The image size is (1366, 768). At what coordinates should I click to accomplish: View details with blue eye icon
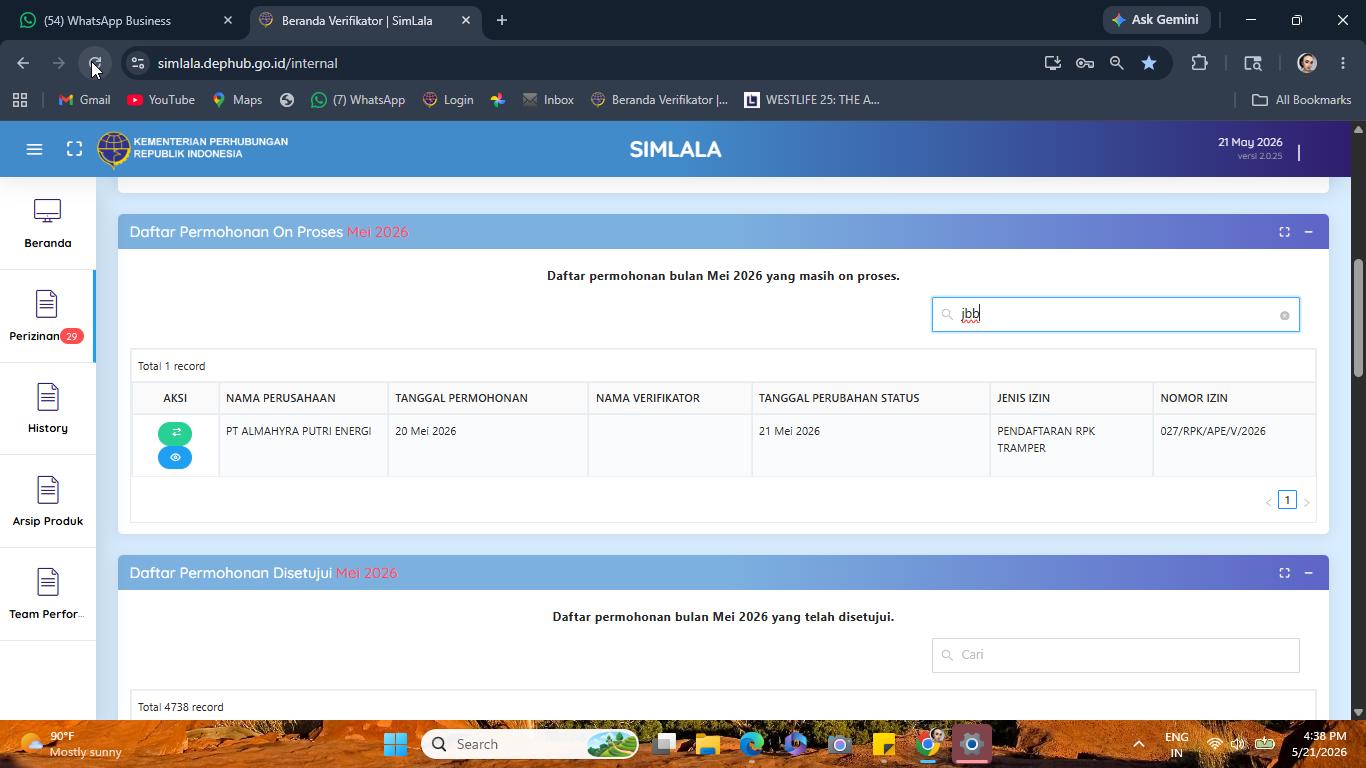click(x=175, y=457)
